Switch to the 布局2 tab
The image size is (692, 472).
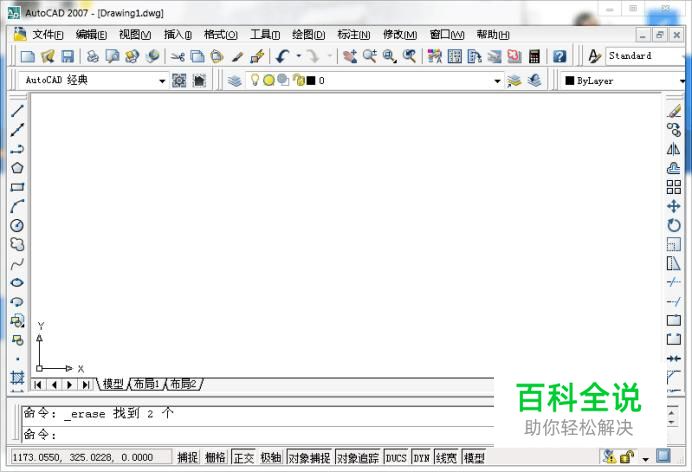[x=184, y=384]
